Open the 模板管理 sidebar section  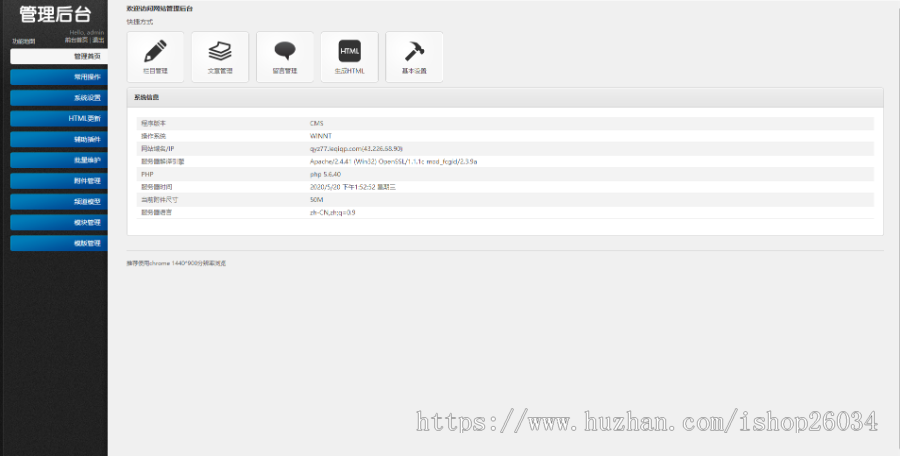coord(59,243)
